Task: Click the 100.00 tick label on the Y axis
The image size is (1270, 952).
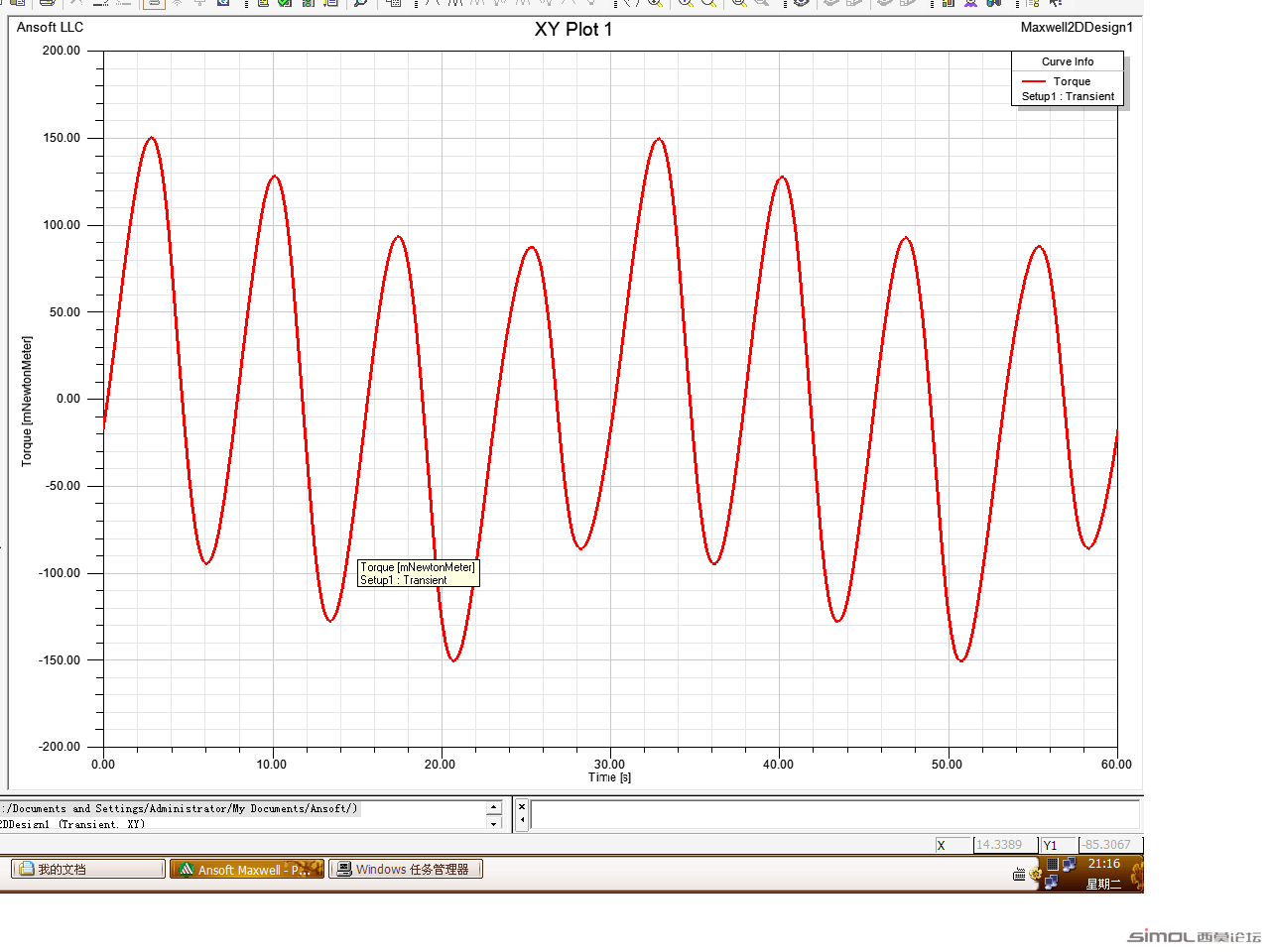Action: pyautogui.click(x=62, y=225)
